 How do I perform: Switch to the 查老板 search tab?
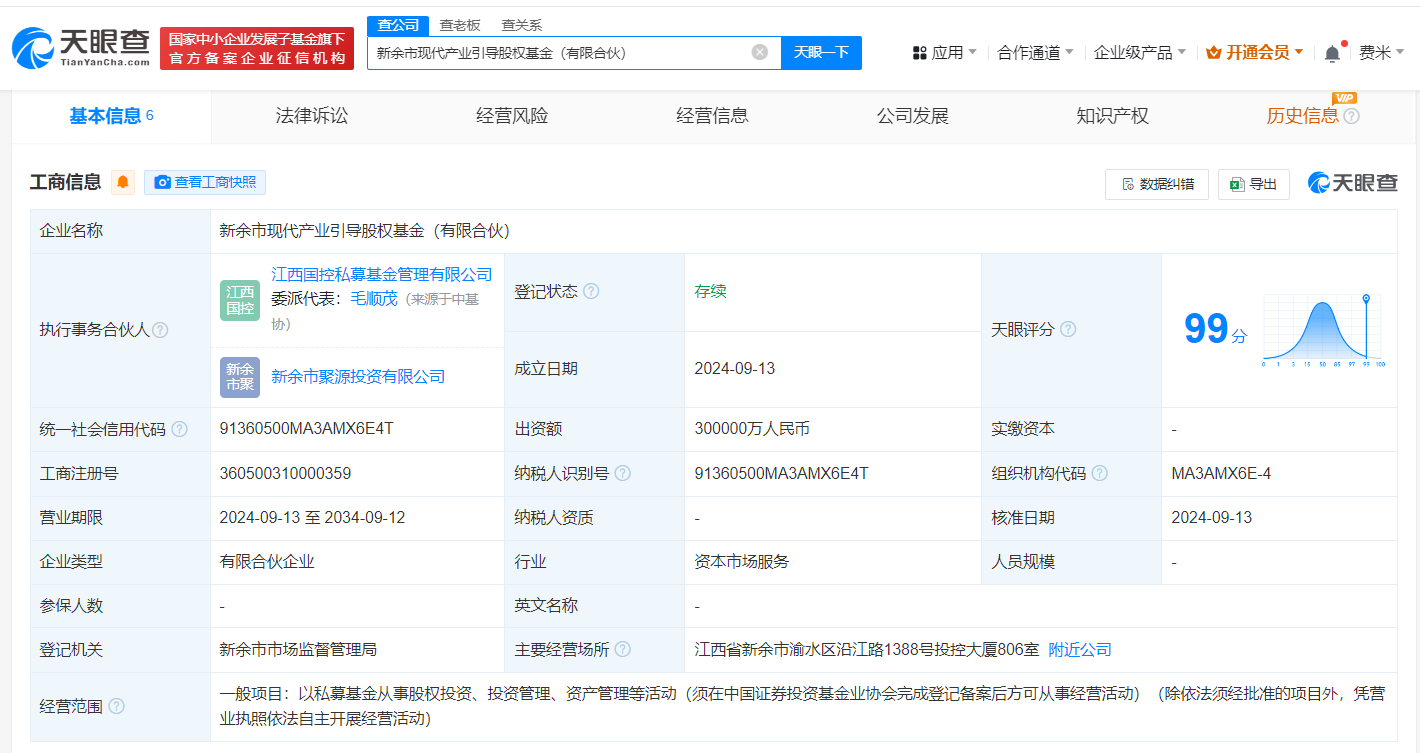point(460,25)
